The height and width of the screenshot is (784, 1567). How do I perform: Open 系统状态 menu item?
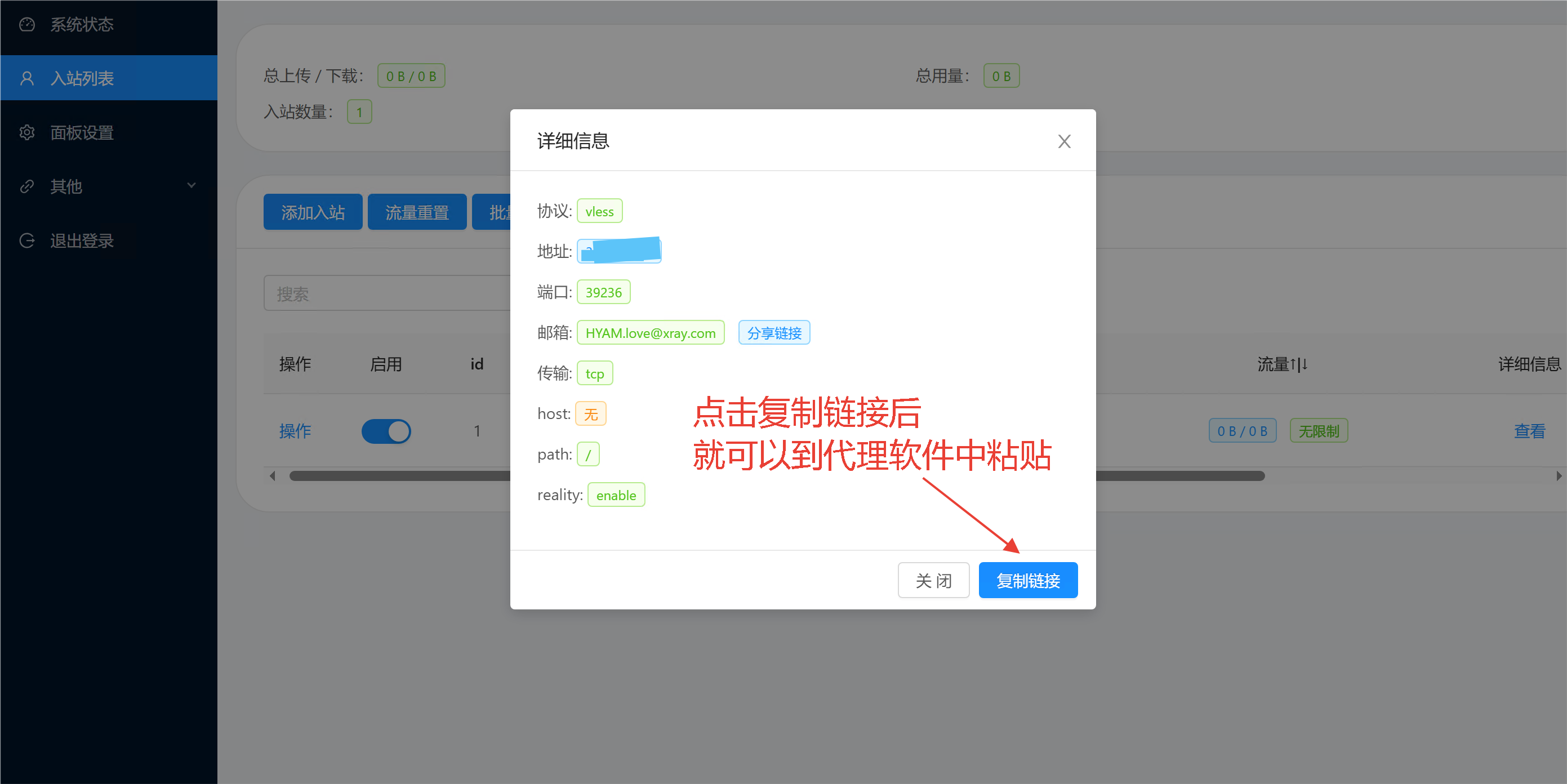82,24
